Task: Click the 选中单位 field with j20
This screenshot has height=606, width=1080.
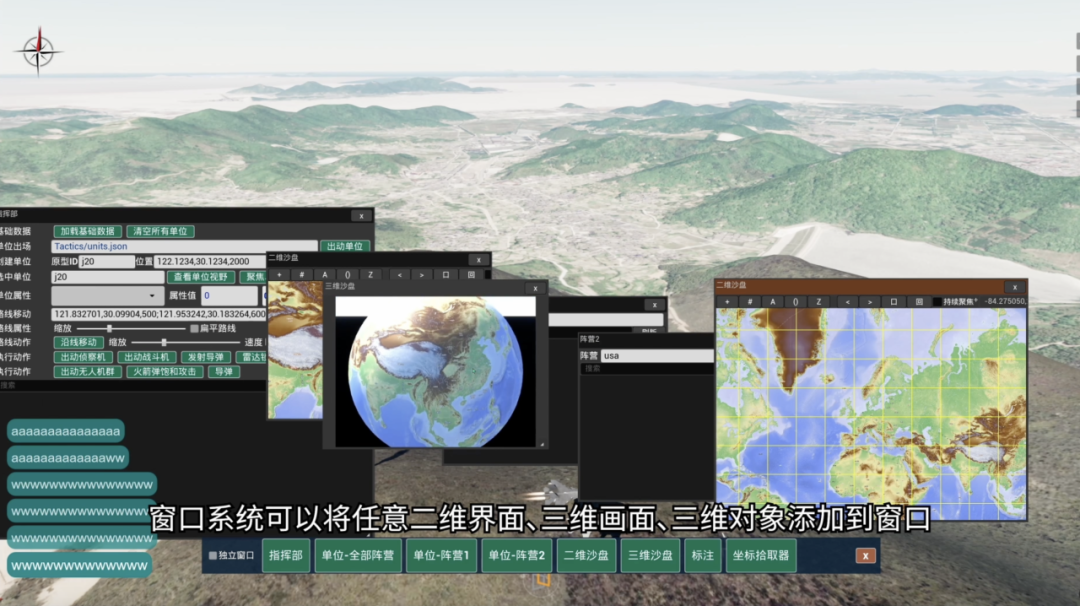Action: [107, 277]
